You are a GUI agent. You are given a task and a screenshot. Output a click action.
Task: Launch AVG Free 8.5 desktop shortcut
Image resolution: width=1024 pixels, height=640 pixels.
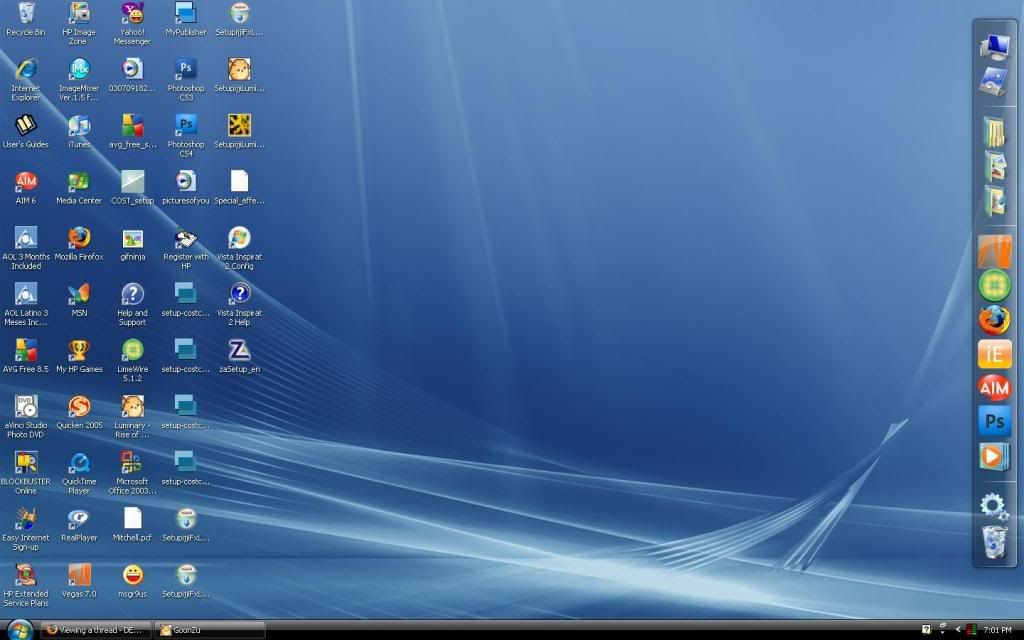[26, 356]
